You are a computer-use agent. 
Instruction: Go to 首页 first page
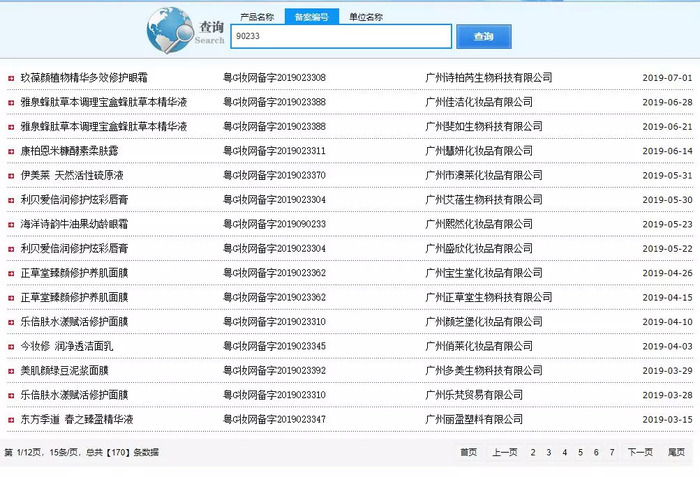pos(468,452)
